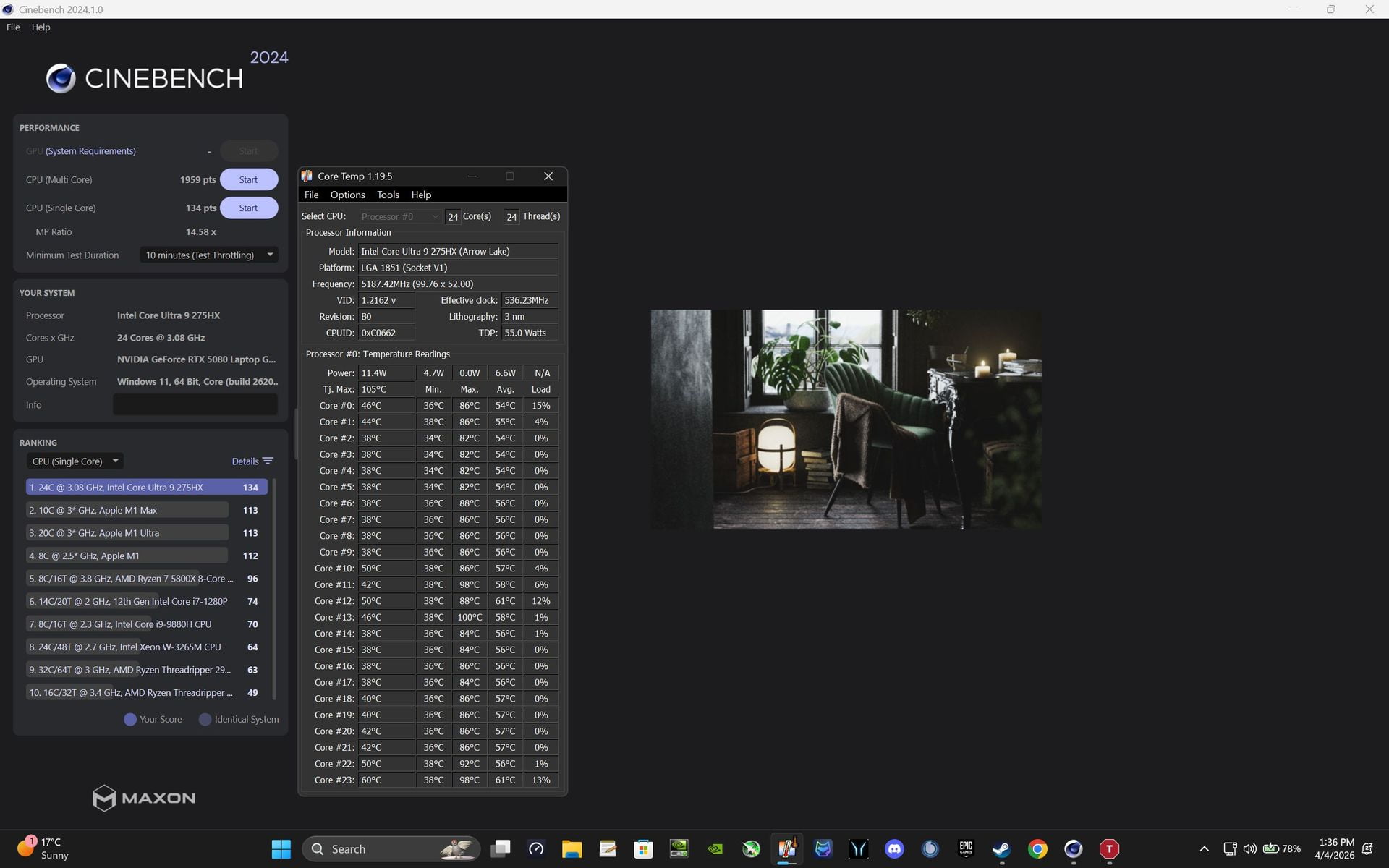Click the ranking list scrollbar
The height and width of the screenshot is (868, 1389).
point(274,590)
